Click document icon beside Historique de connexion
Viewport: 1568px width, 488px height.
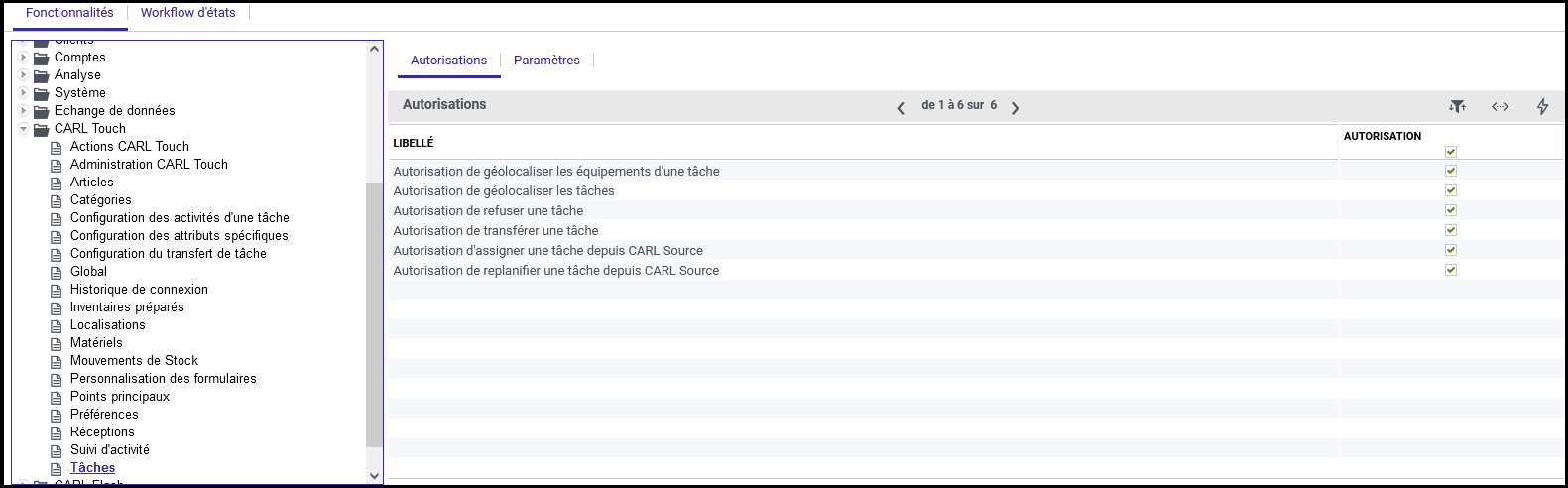pos(57,290)
